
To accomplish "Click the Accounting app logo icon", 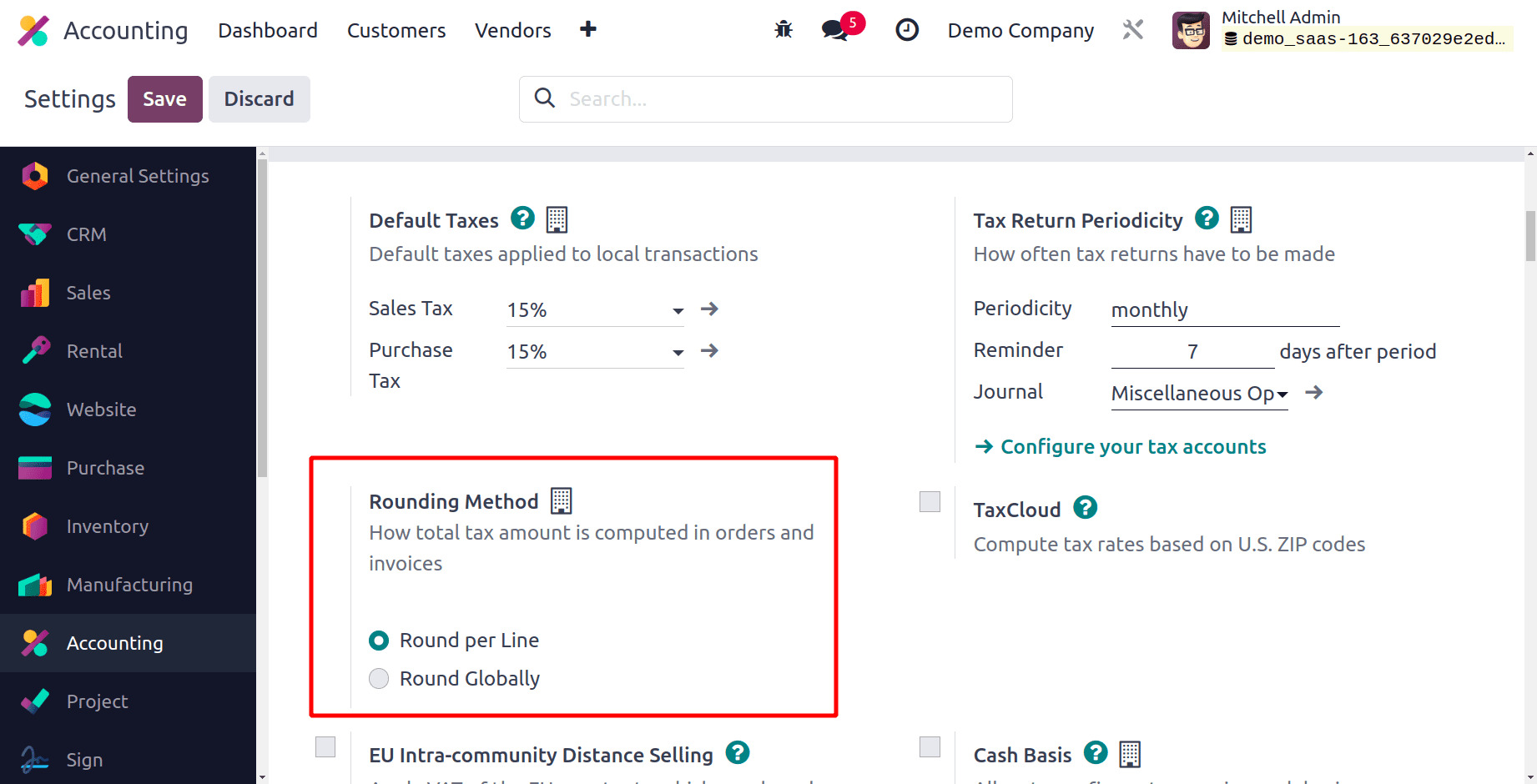I will point(33,31).
